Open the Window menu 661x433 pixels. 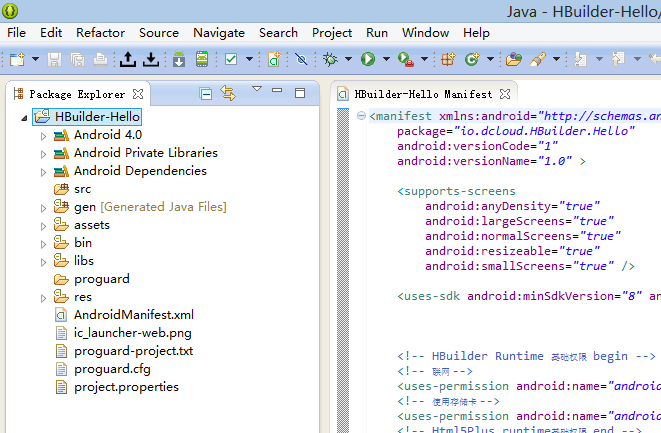coord(425,33)
